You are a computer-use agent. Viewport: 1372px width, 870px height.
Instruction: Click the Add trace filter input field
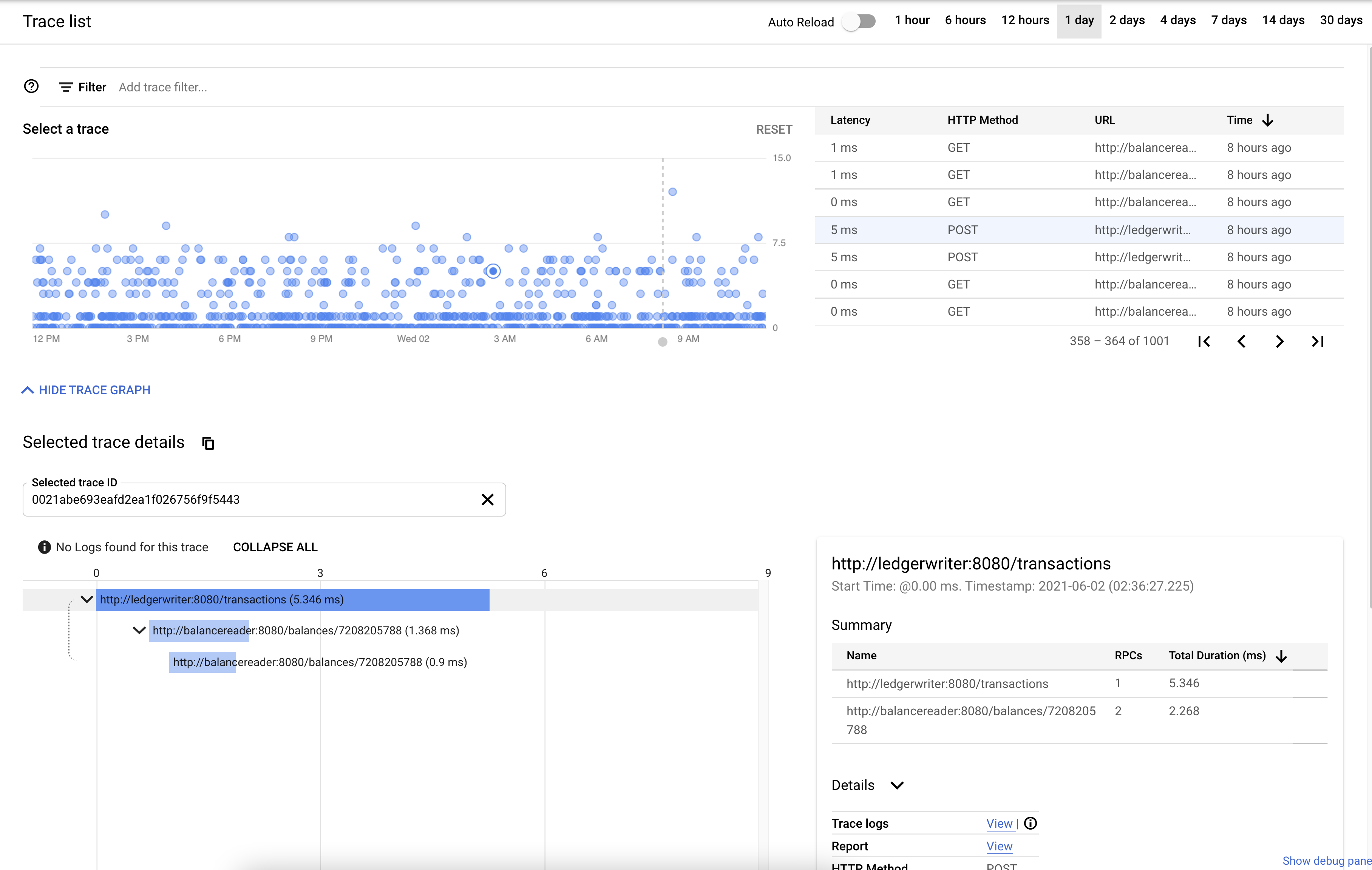pos(163,87)
